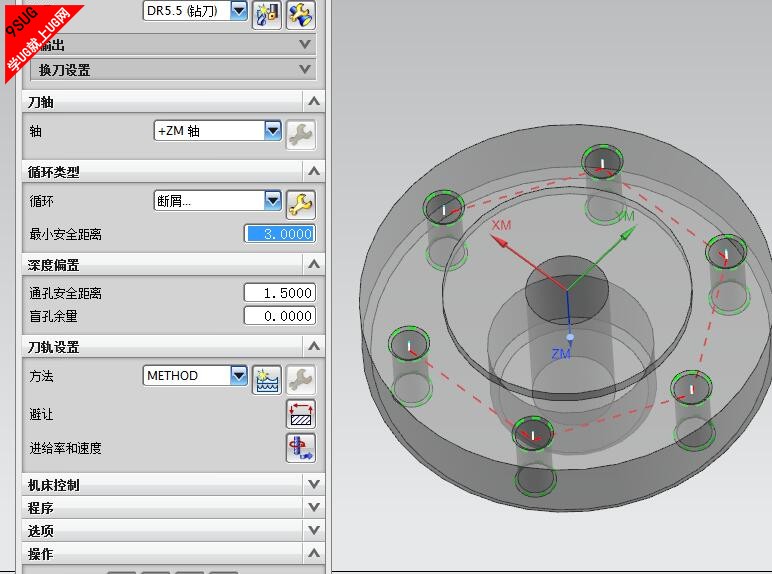Click the create new tool icon
Image resolution: width=772 pixels, height=574 pixels.
(266, 15)
